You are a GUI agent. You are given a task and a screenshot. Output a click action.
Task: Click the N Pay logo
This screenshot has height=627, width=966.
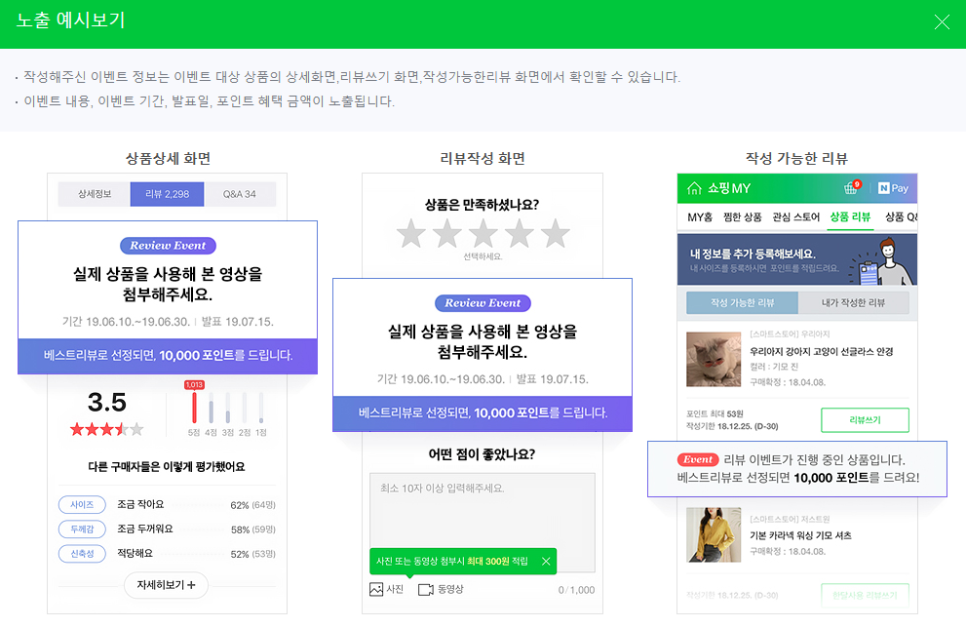(x=893, y=188)
